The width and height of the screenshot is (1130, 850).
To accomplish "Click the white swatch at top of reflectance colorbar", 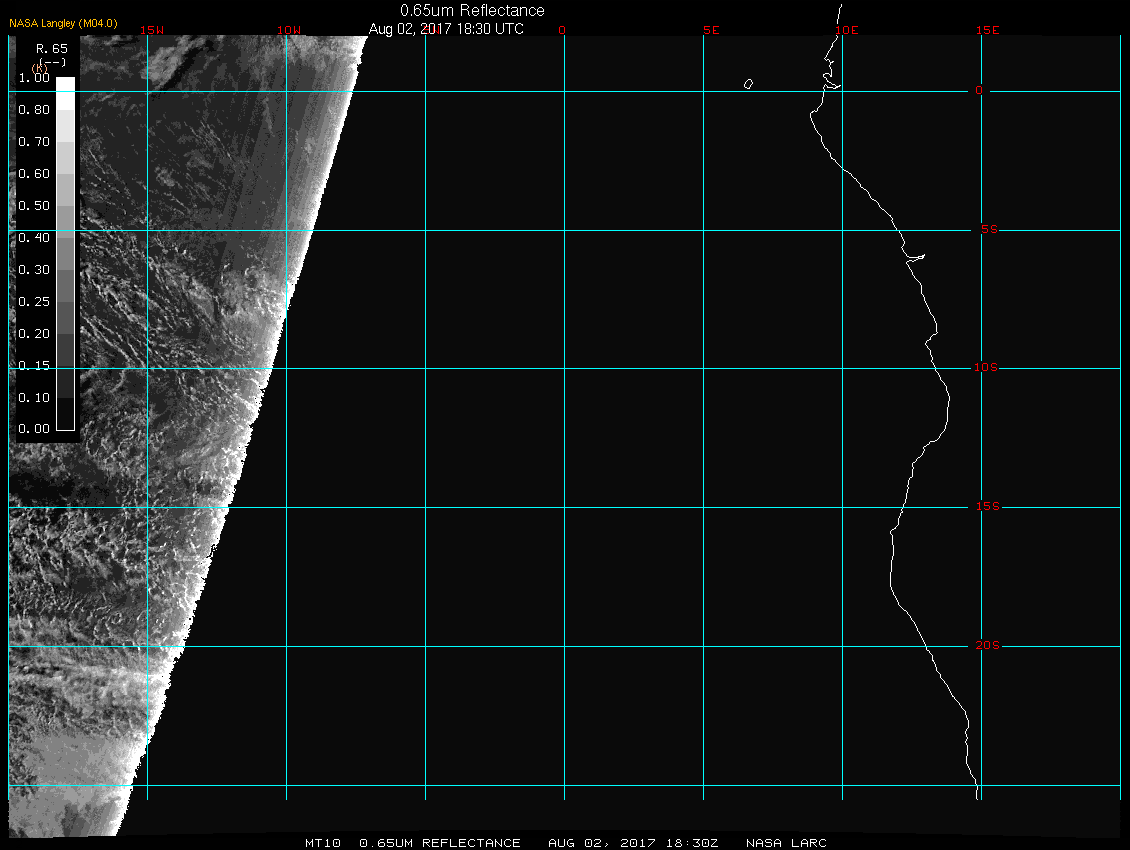I will (65, 85).
